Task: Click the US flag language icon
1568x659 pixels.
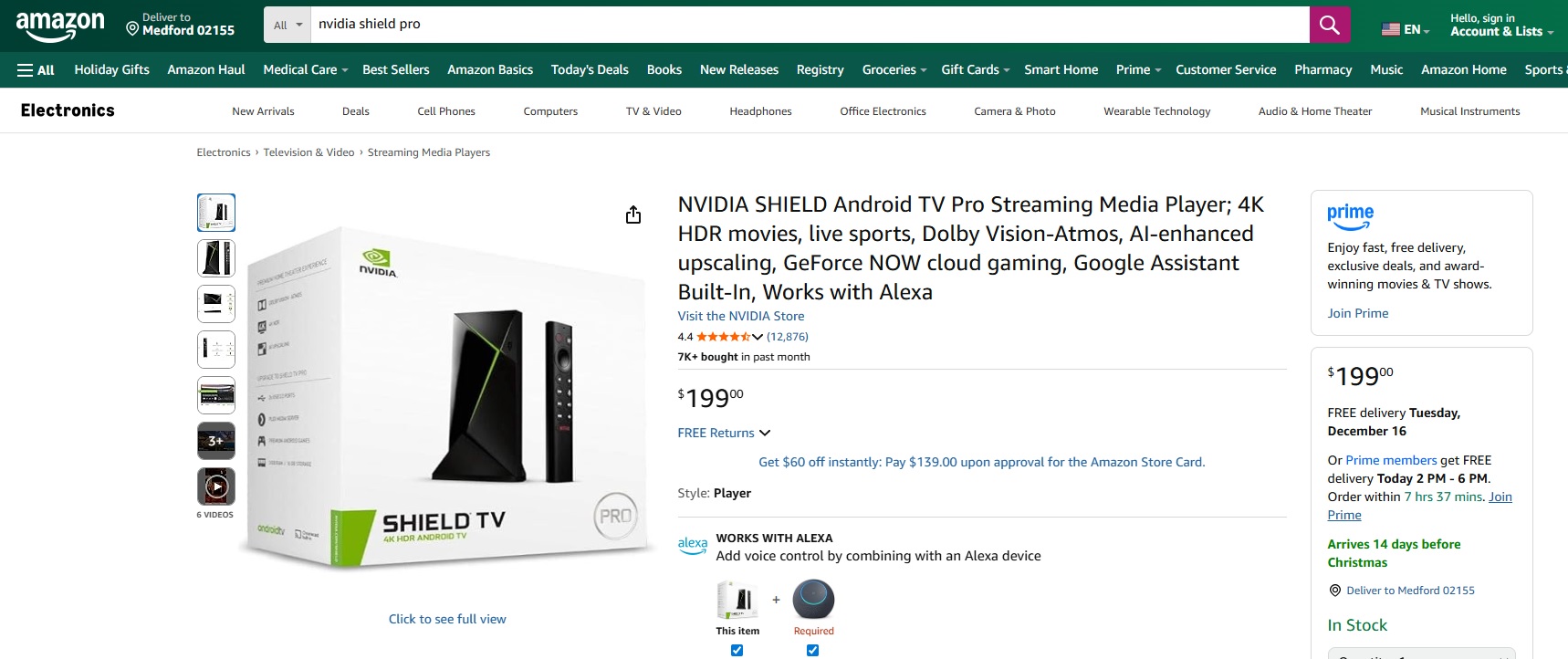Action: pos(1390,29)
